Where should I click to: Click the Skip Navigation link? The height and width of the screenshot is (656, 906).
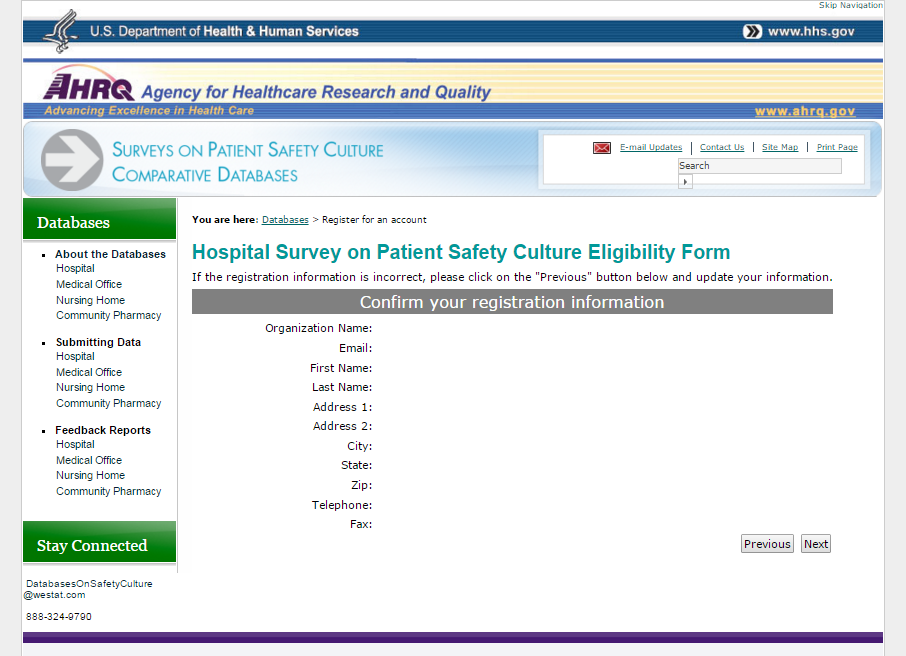tap(850, 6)
